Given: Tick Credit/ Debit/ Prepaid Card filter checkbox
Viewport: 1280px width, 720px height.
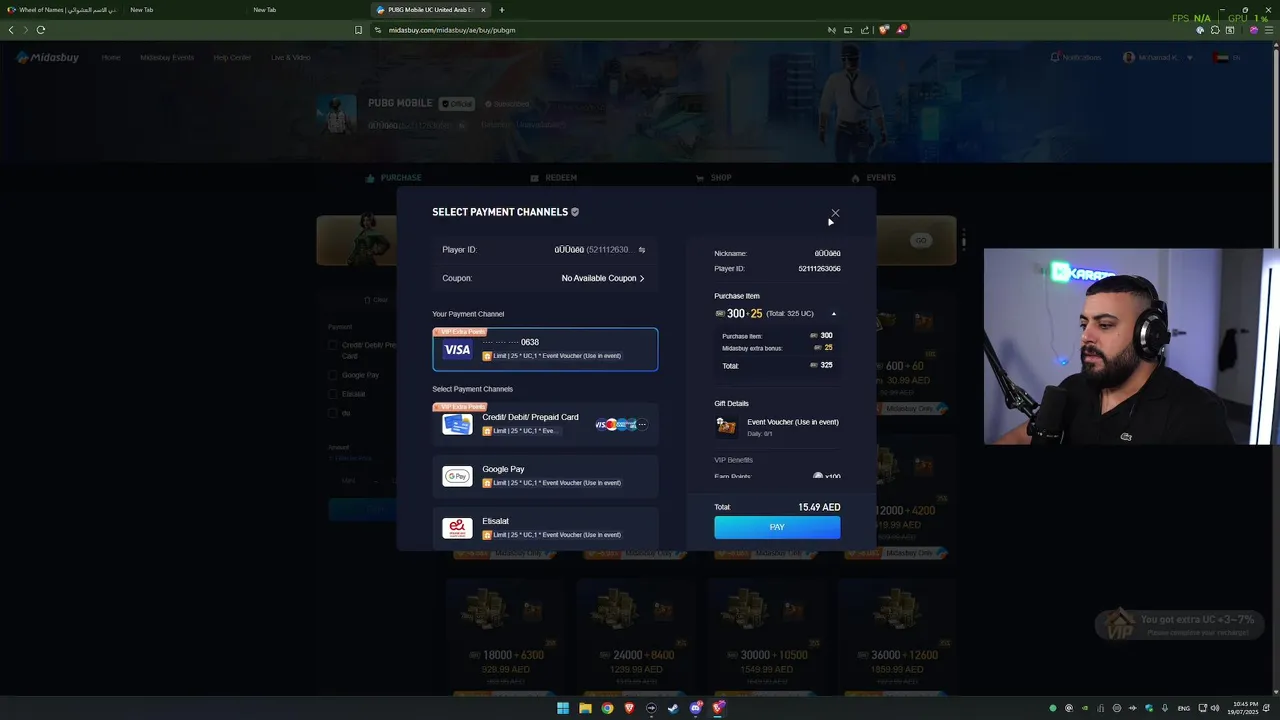Looking at the screenshot, I should (333, 346).
